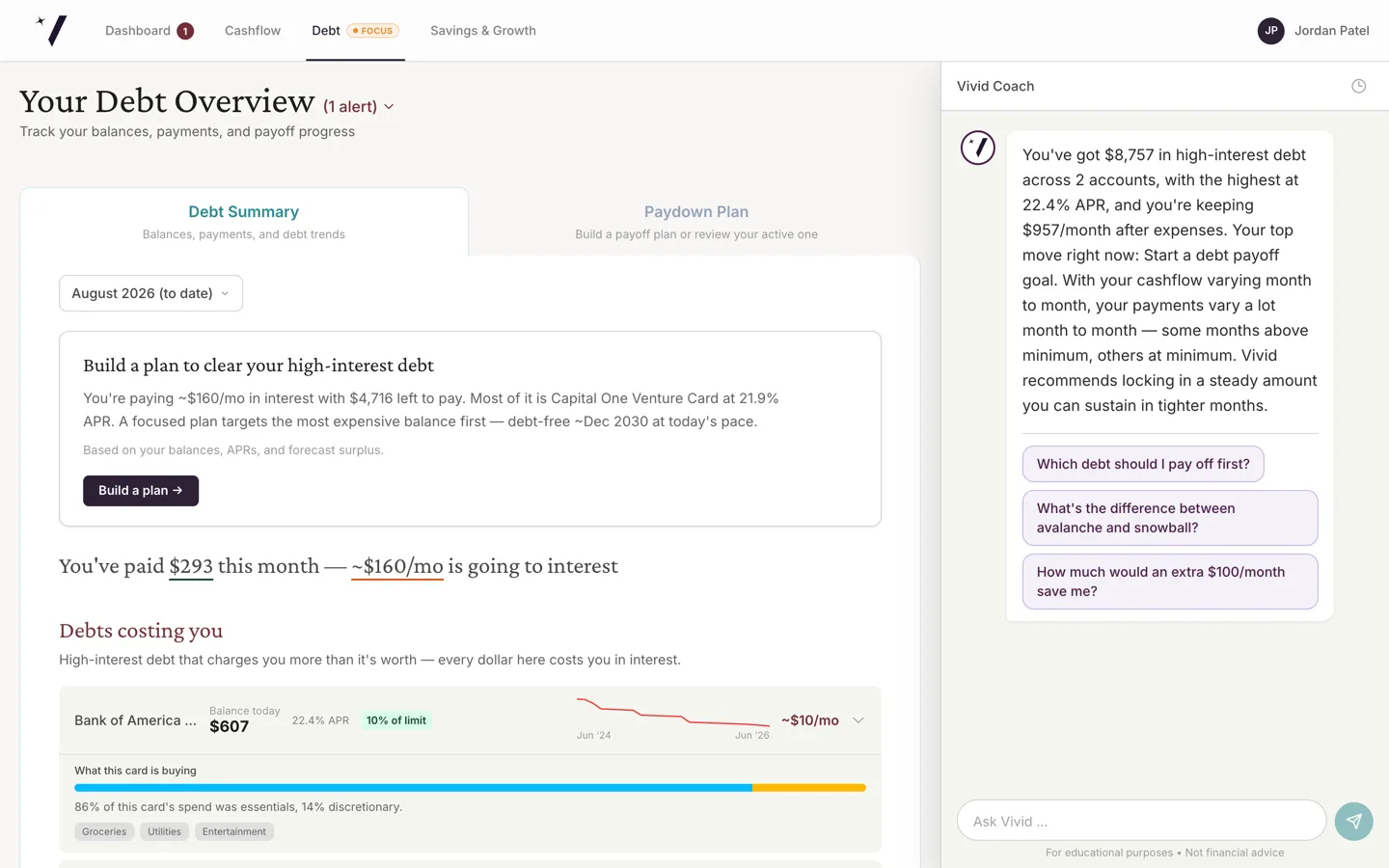The height and width of the screenshot is (868, 1389).
Task: Click the ~$160/mo interest link
Action: (397, 566)
